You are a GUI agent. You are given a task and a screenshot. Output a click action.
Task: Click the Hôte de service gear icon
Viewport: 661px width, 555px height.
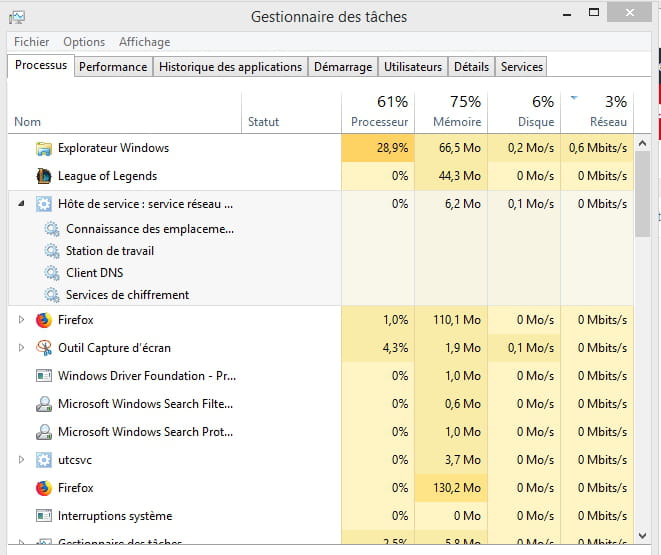pyautogui.click(x=44, y=204)
